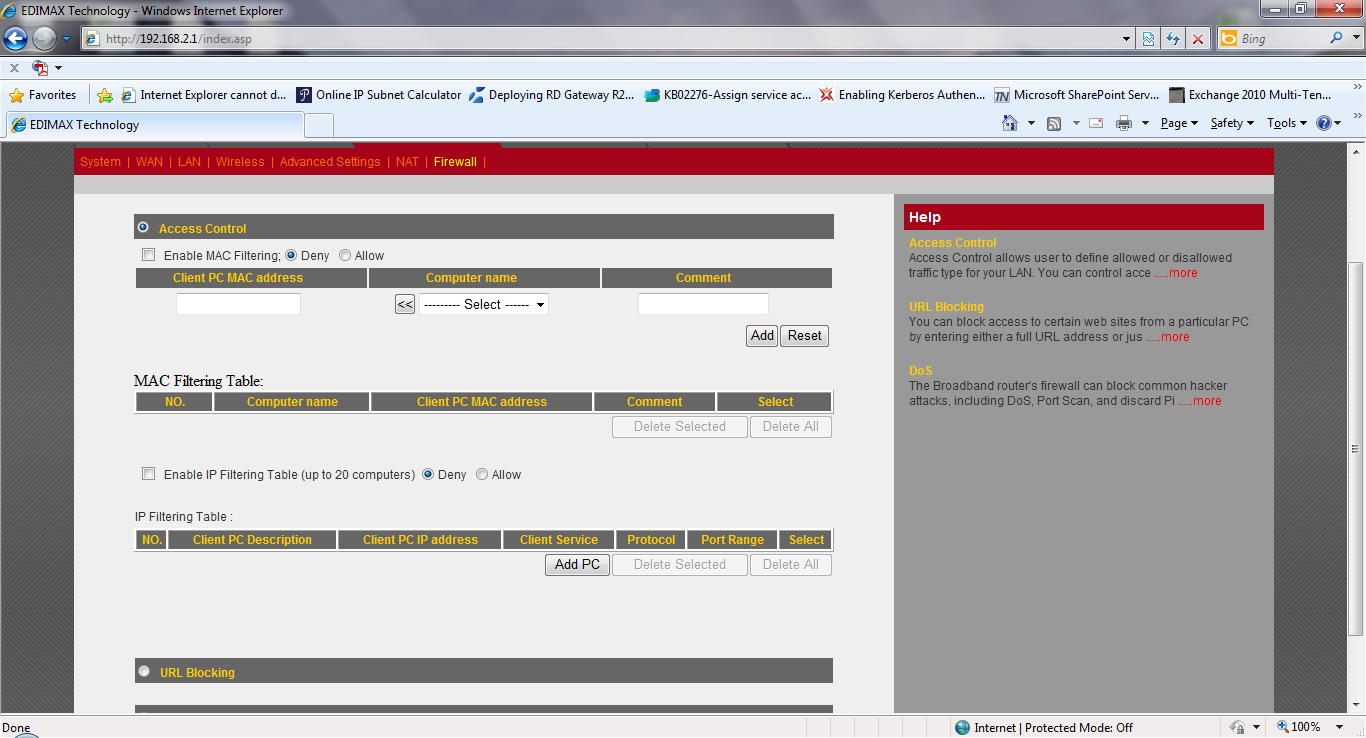Select Deny for IP filtering
The height and width of the screenshot is (738, 1366).
[x=428, y=474]
